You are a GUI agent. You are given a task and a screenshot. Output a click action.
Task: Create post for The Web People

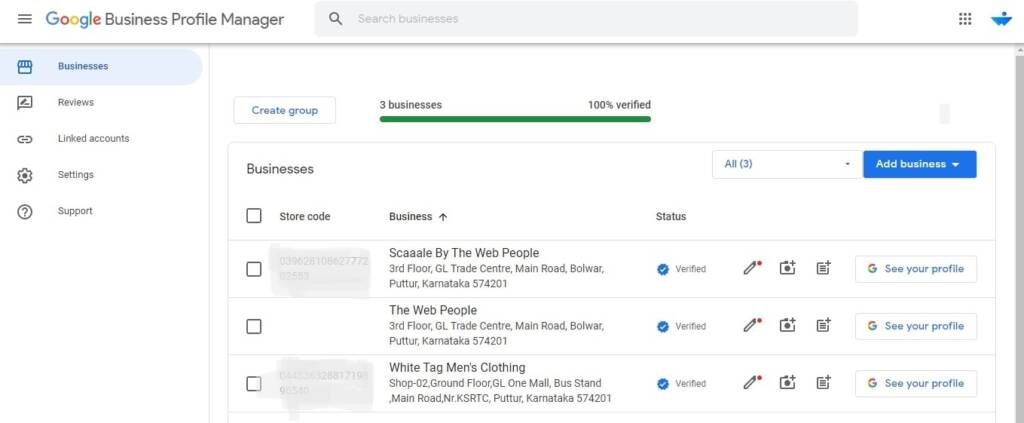[824, 326]
